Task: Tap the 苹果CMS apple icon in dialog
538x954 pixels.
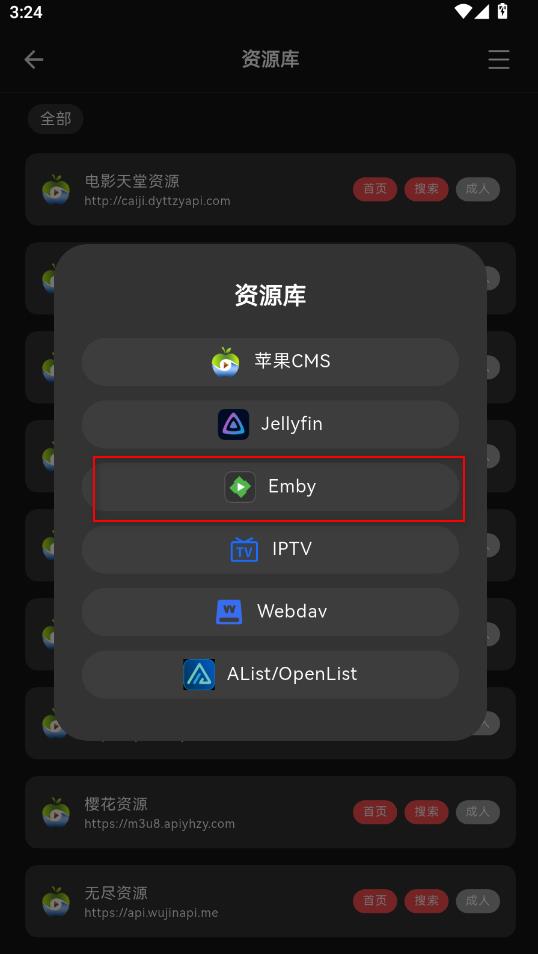Action: [x=225, y=361]
